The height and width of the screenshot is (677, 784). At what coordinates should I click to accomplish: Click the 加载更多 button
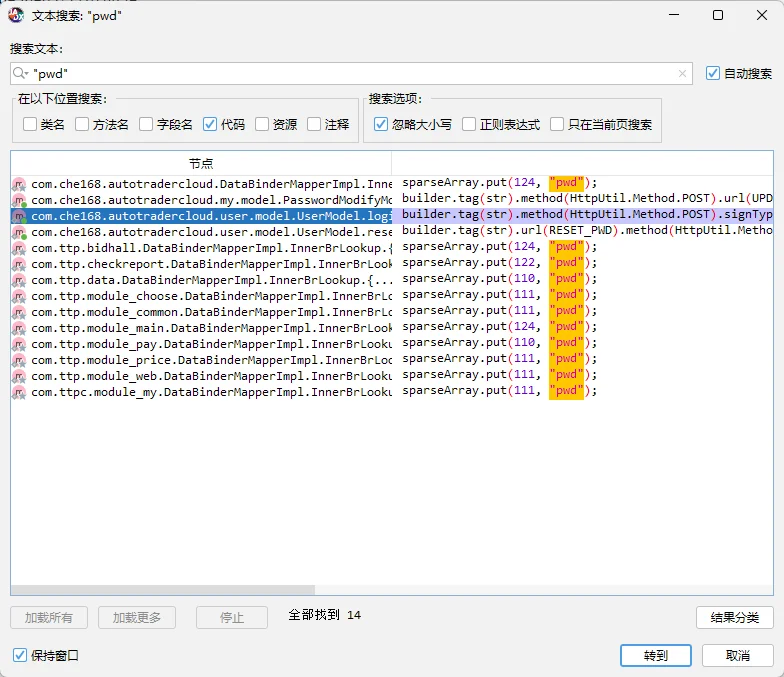click(x=137, y=618)
